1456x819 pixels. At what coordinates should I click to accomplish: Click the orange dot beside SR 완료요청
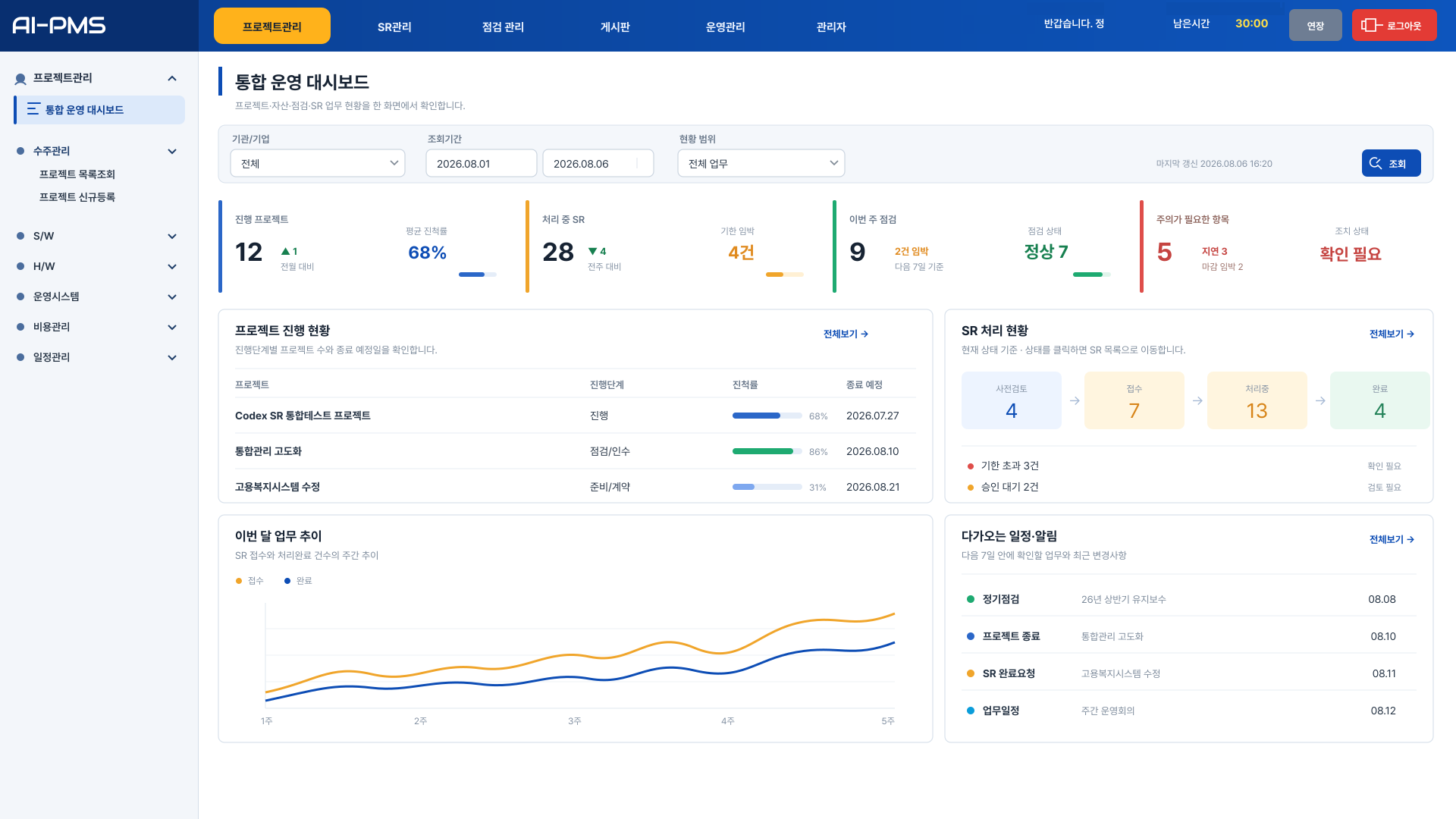click(971, 673)
